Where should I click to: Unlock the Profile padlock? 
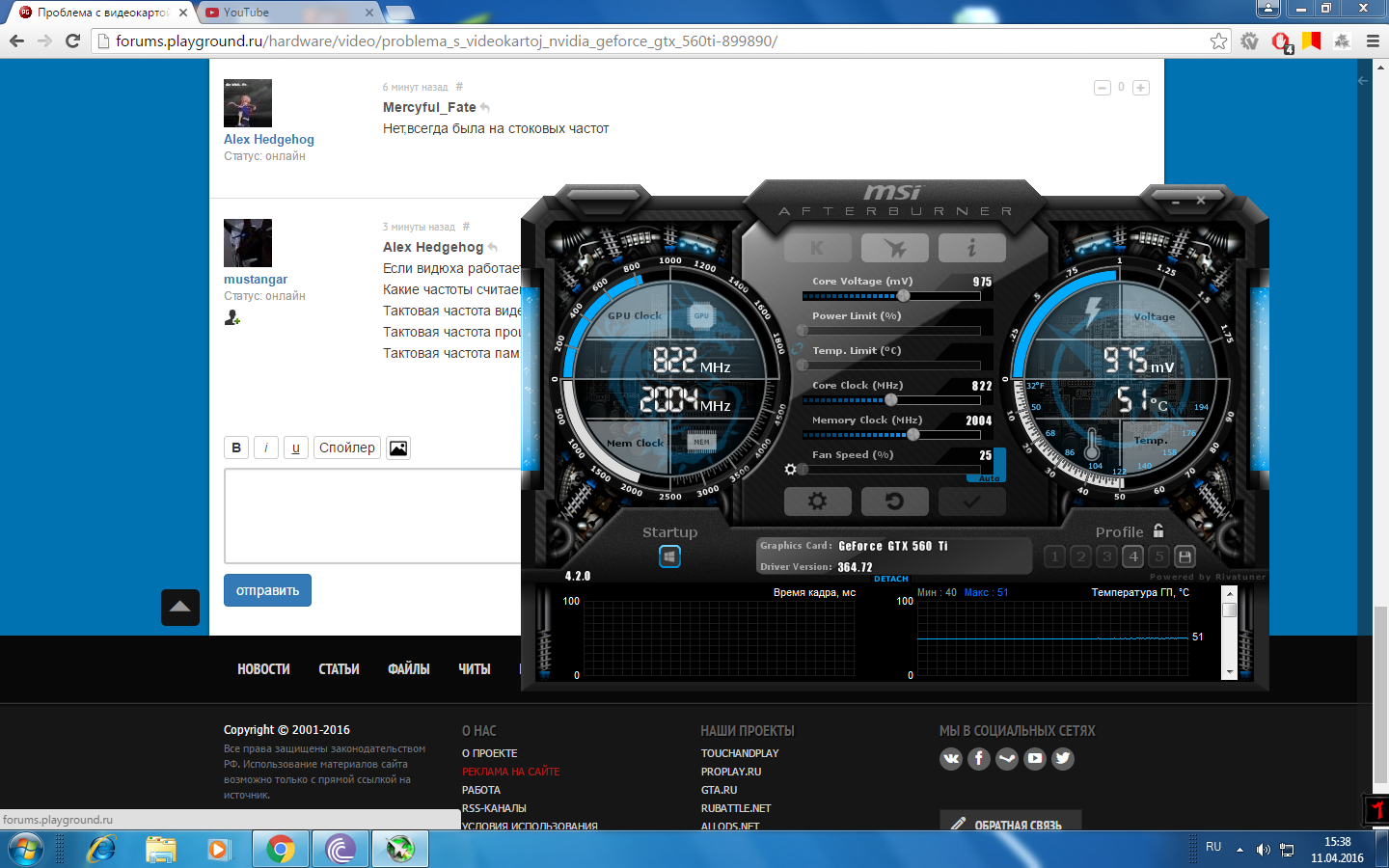[x=1157, y=531]
